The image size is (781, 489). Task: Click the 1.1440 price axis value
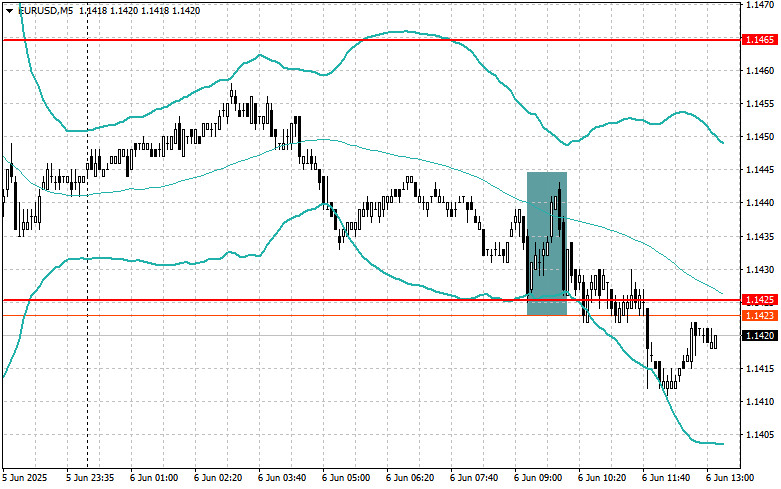click(760, 203)
